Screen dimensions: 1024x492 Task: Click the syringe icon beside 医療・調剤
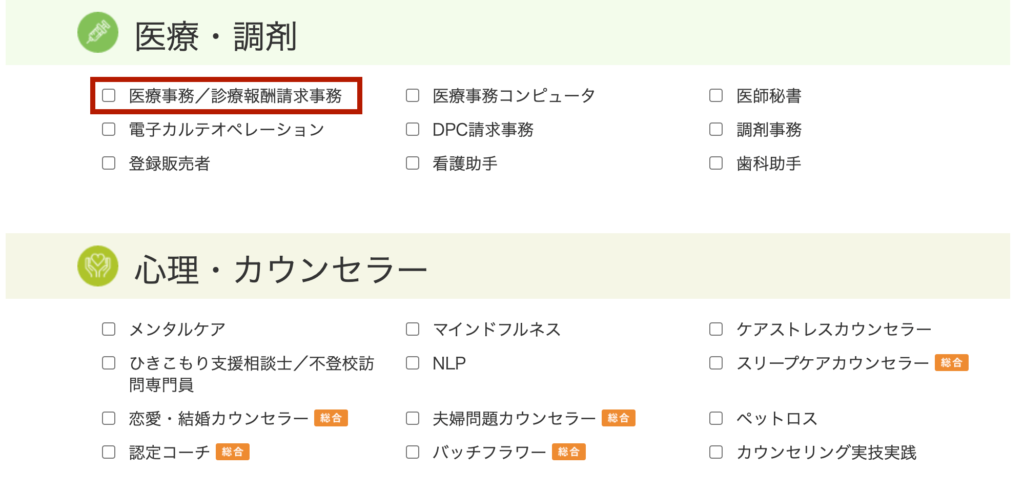[x=98, y=36]
